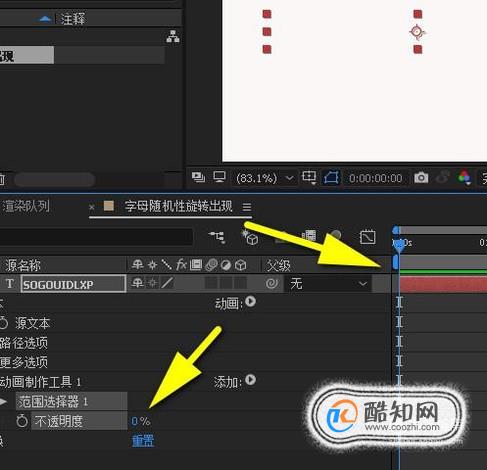Open the 动画 animate flyout arrow
The image size is (487, 470).
250,302
